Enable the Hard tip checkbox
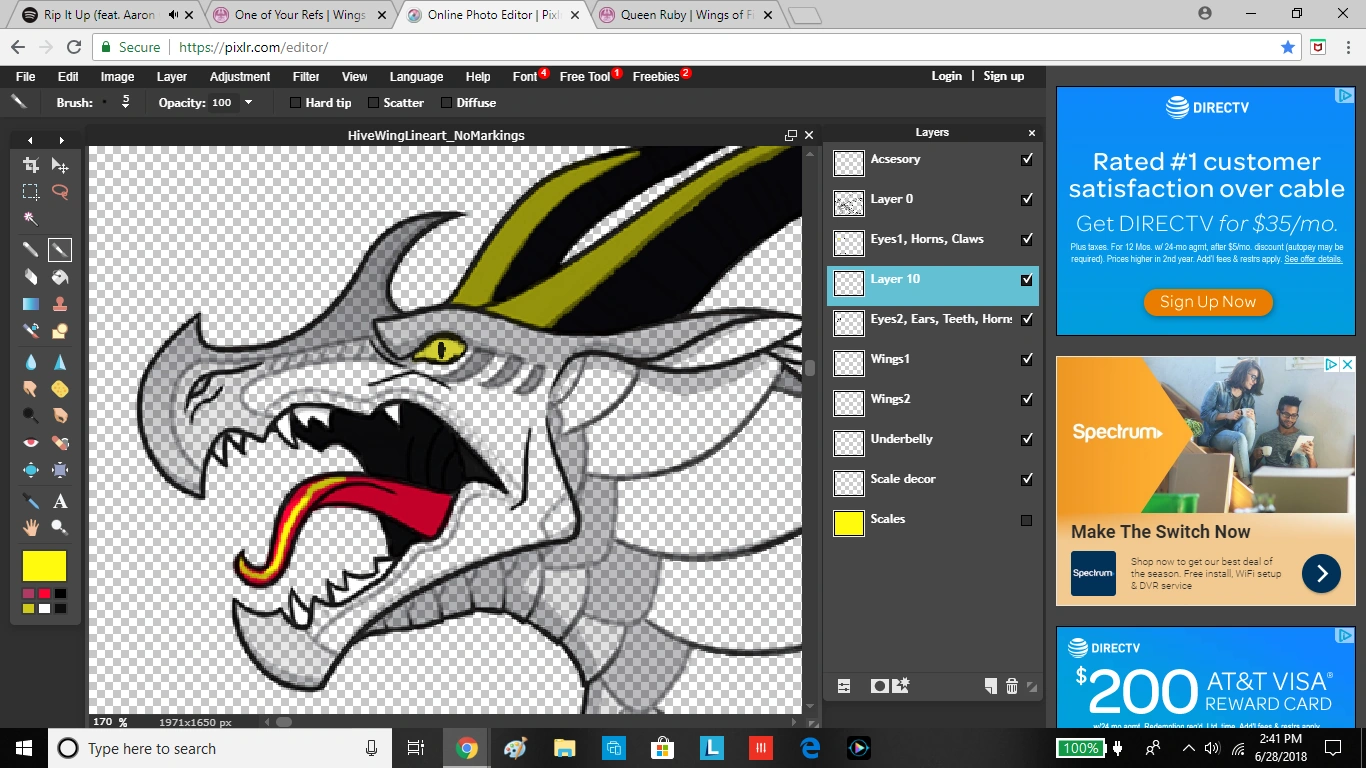The width and height of the screenshot is (1366, 768). 295,103
